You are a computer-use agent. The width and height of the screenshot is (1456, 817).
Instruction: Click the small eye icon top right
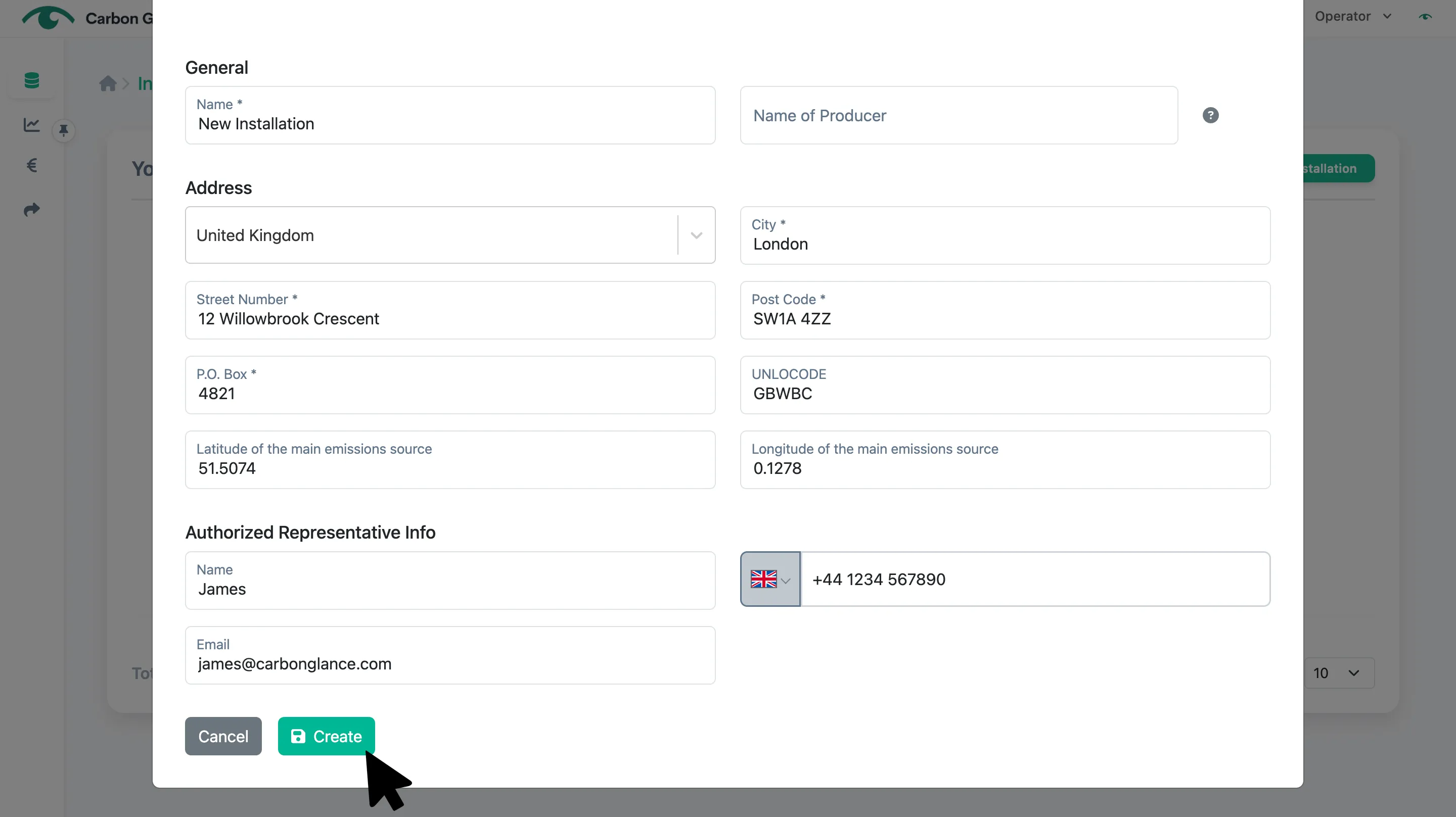pyautogui.click(x=1425, y=17)
